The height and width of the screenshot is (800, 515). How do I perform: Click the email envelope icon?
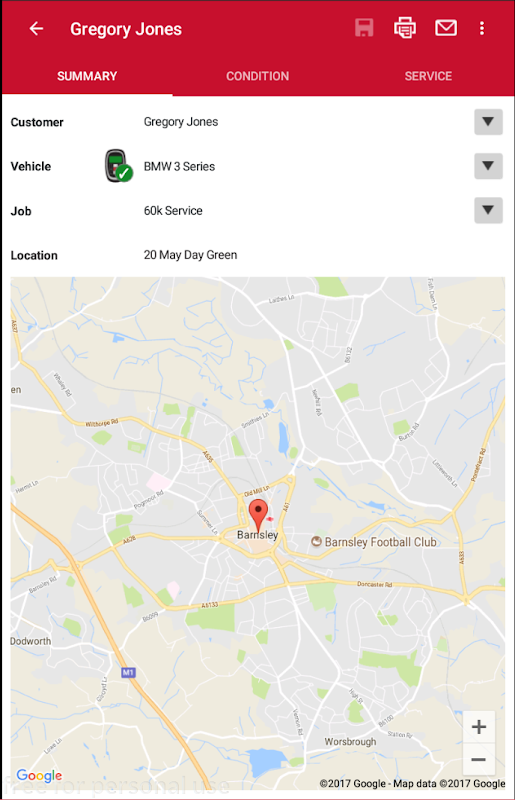(x=446, y=28)
